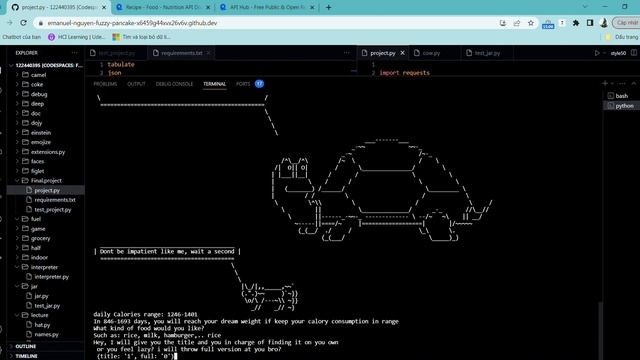Bookmark this page with the star icon
The width and height of the screenshot is (640, 360).
tap(531, 23)
